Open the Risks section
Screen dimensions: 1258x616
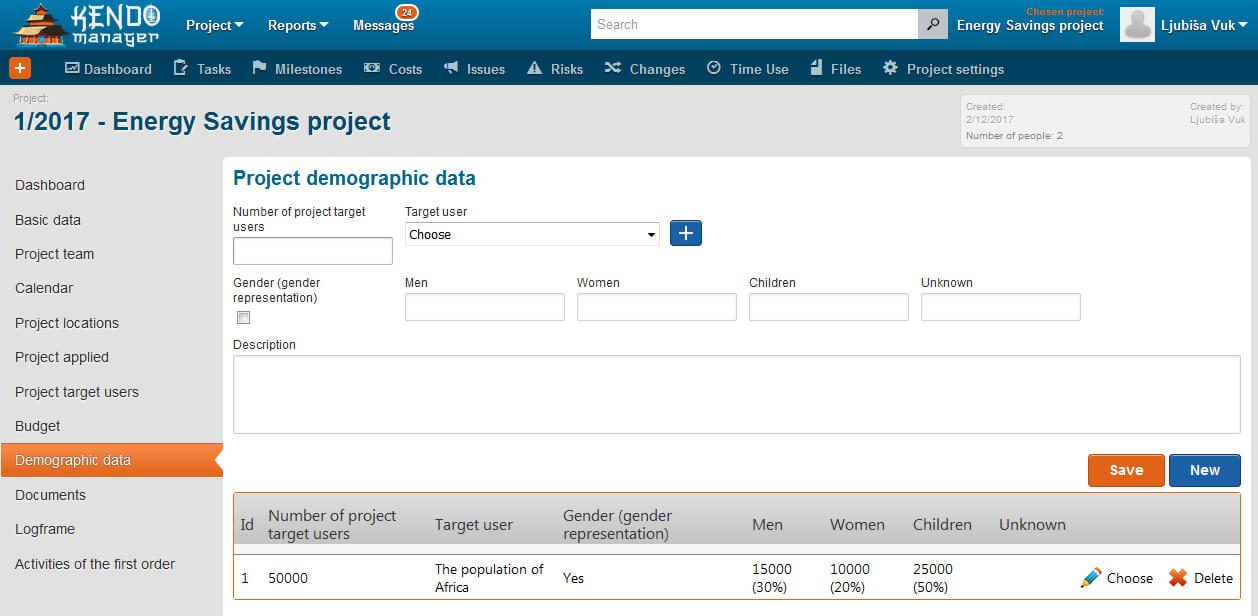point(554,69)
